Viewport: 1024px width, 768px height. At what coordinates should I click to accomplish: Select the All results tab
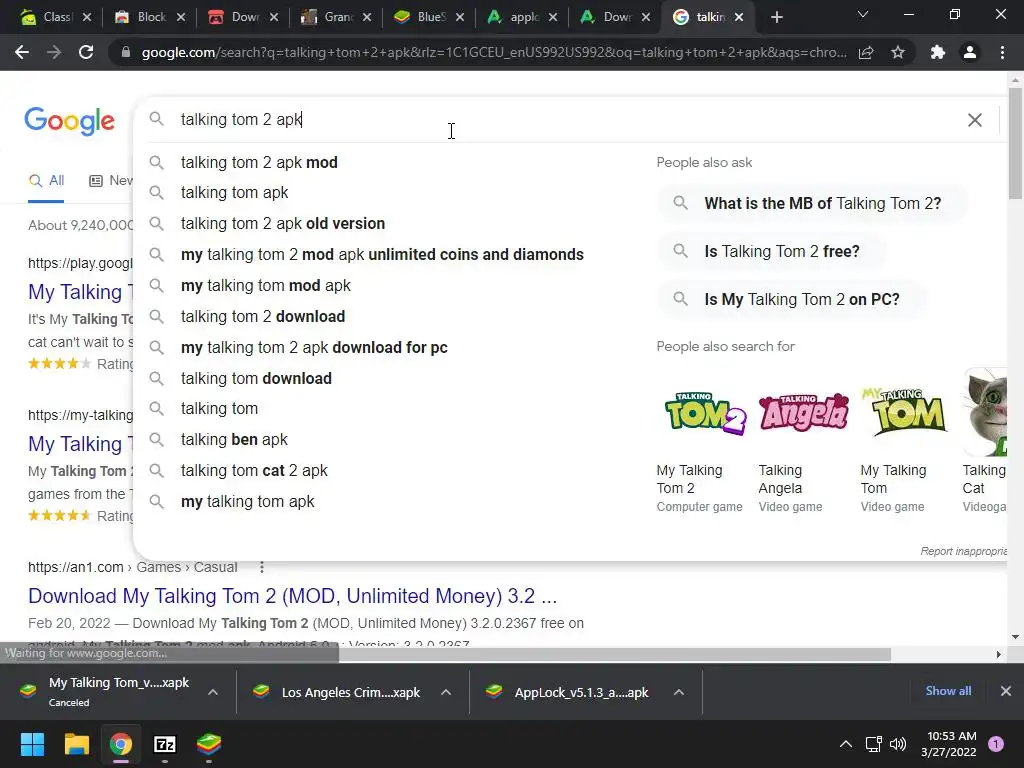[x=46, y=181]
